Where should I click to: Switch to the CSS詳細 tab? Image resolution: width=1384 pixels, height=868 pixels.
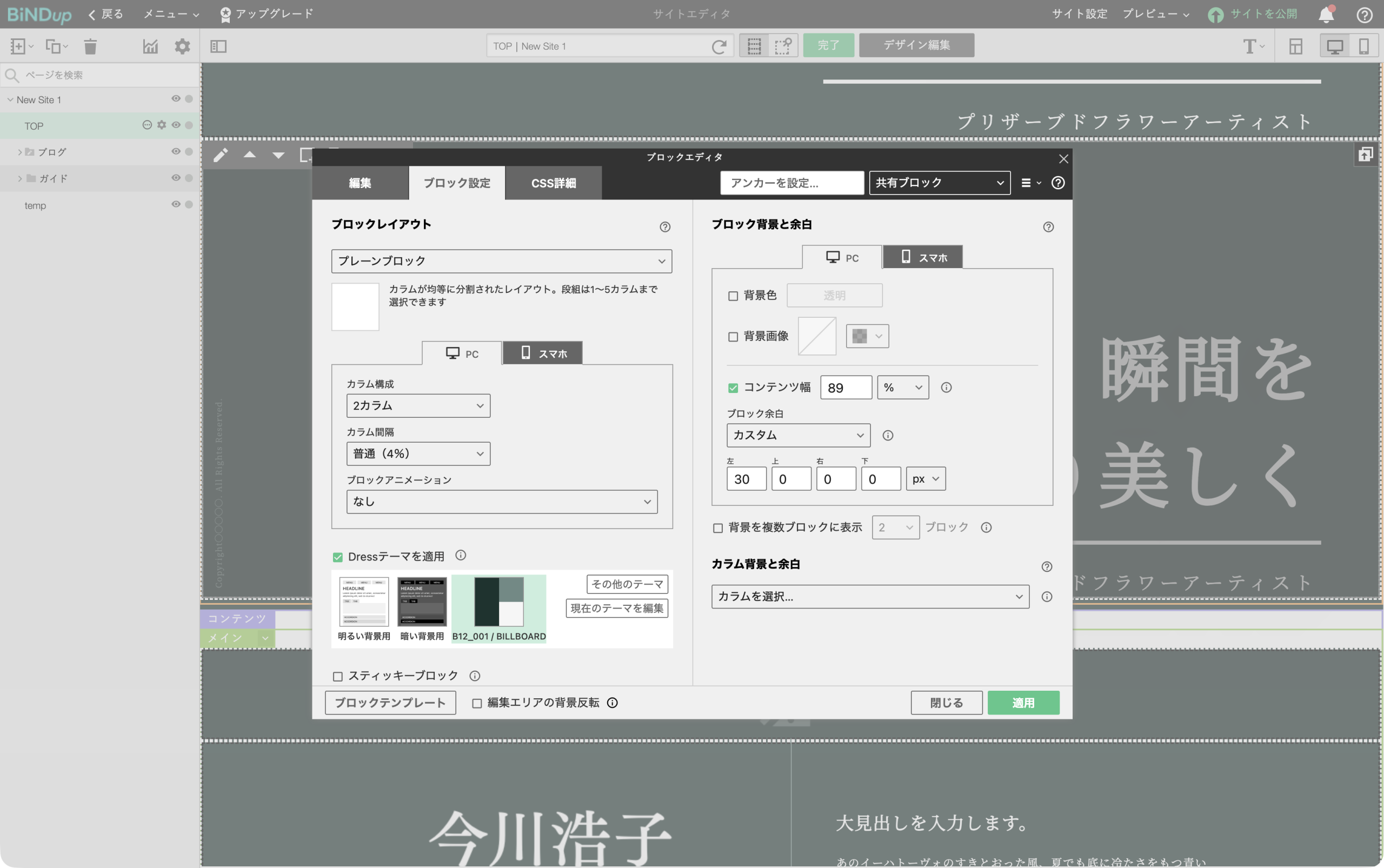[x=554, y=183]
